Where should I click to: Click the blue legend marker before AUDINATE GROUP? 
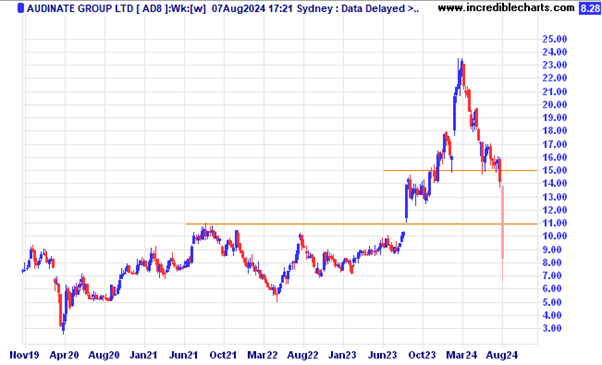click(21, 8)
